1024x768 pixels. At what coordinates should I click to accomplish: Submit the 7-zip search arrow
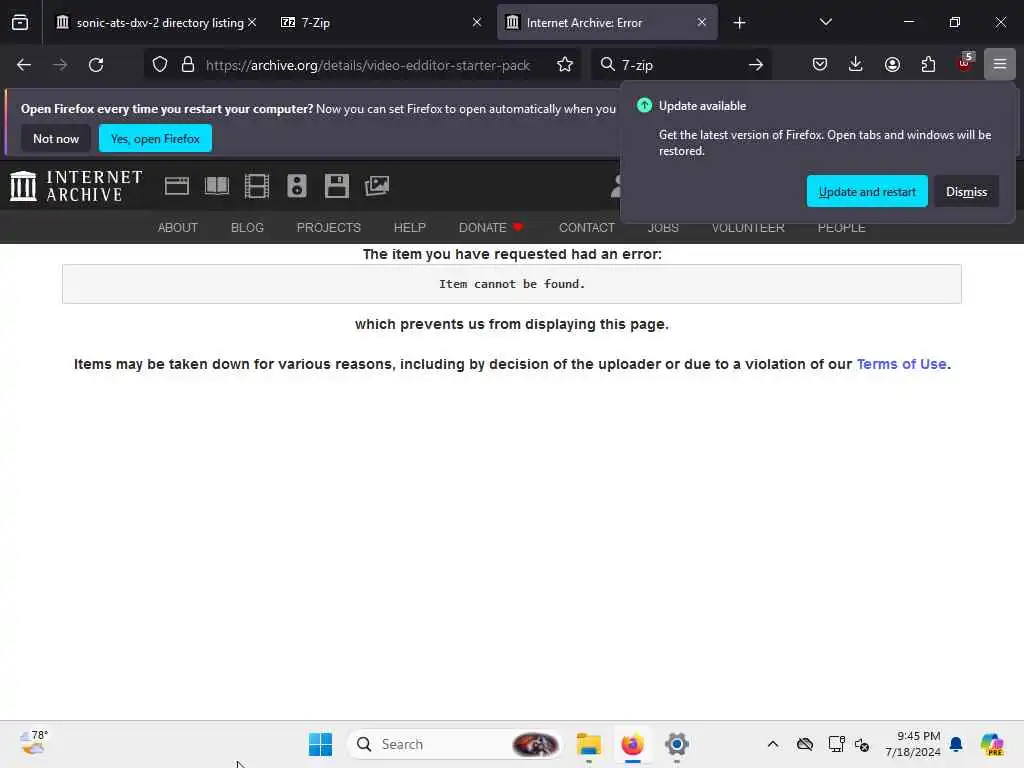tap(756, 65)
